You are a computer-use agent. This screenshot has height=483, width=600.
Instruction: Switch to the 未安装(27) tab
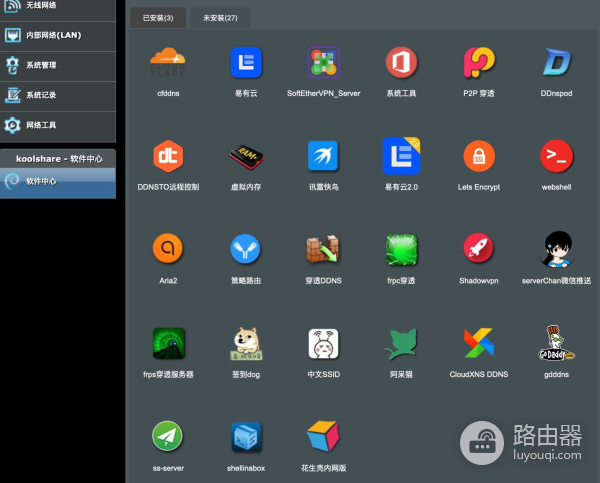pyautogui.click(x=220, y=18)
